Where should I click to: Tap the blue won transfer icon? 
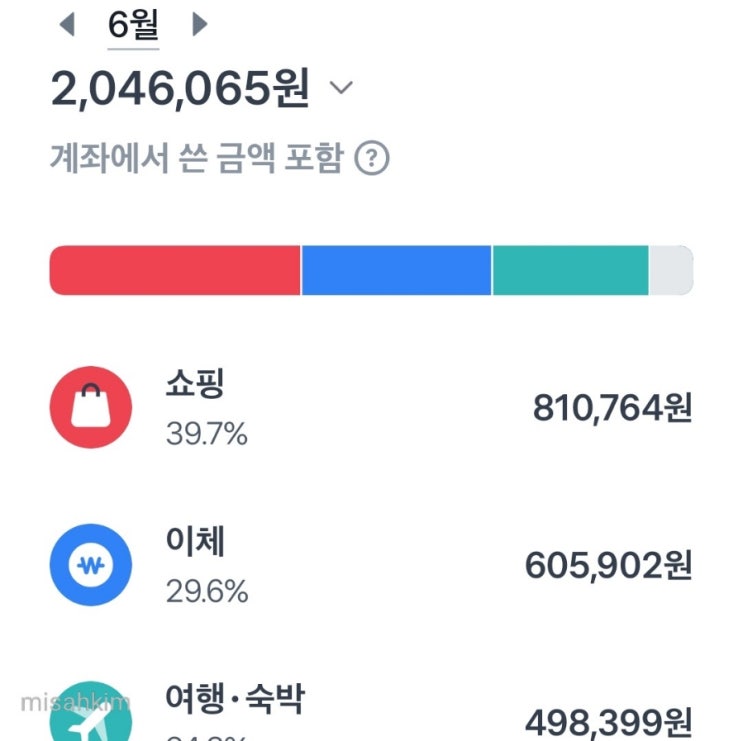point(91,567)
